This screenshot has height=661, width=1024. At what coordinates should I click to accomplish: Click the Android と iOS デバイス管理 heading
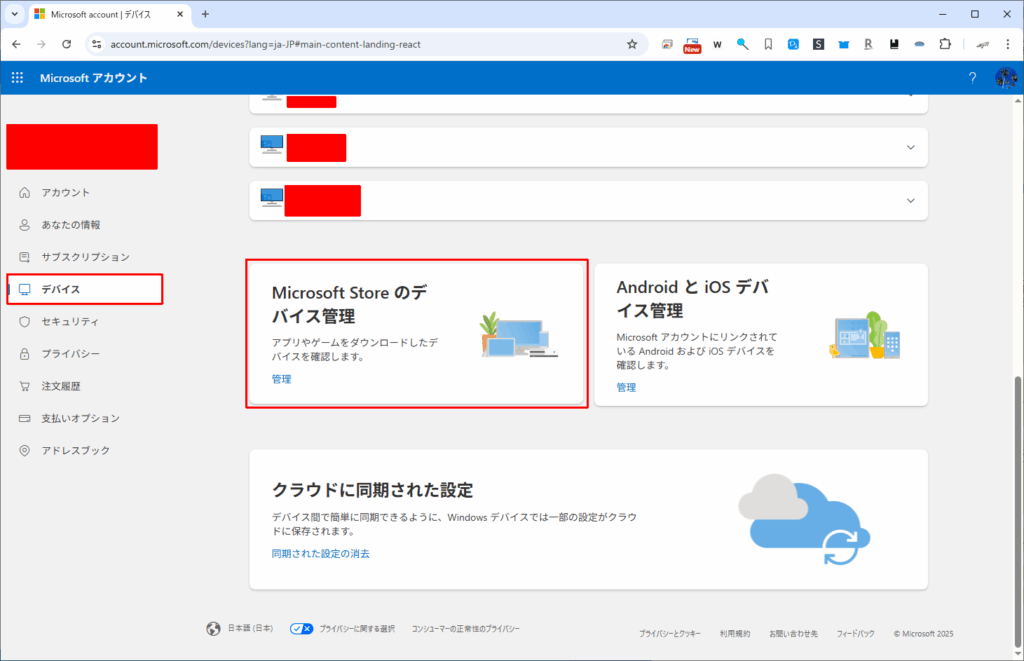pos(693,298)
